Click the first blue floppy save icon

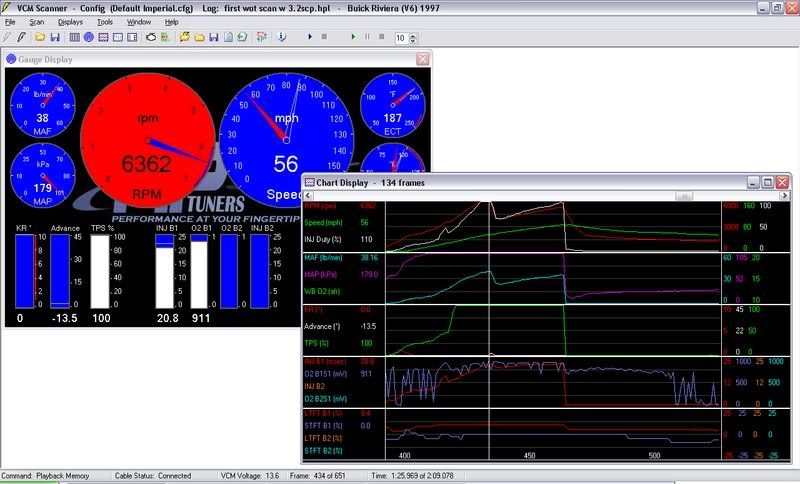click(55, 37)
